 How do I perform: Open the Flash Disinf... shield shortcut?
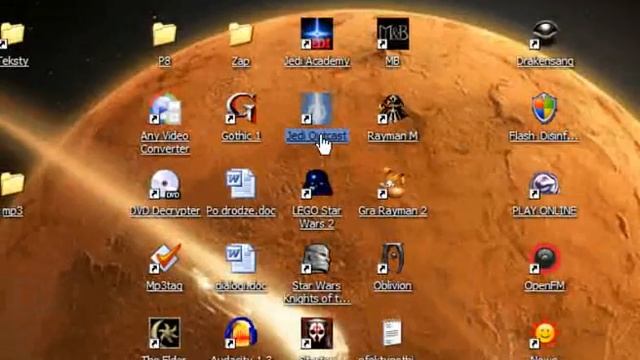point(544,108)
